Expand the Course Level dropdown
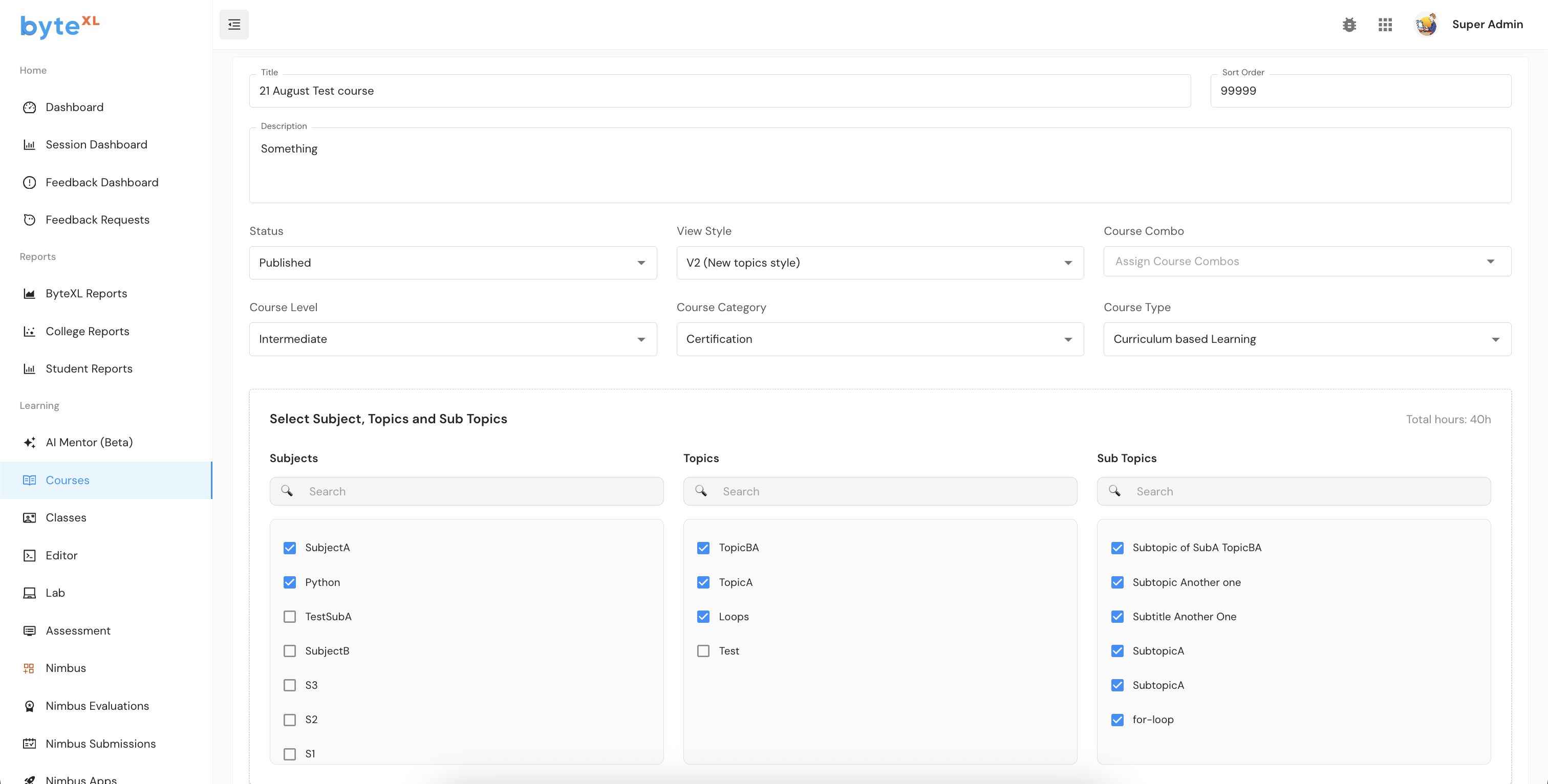The image size is (1548, 784). pyautogui.click(x=453, y=339)
